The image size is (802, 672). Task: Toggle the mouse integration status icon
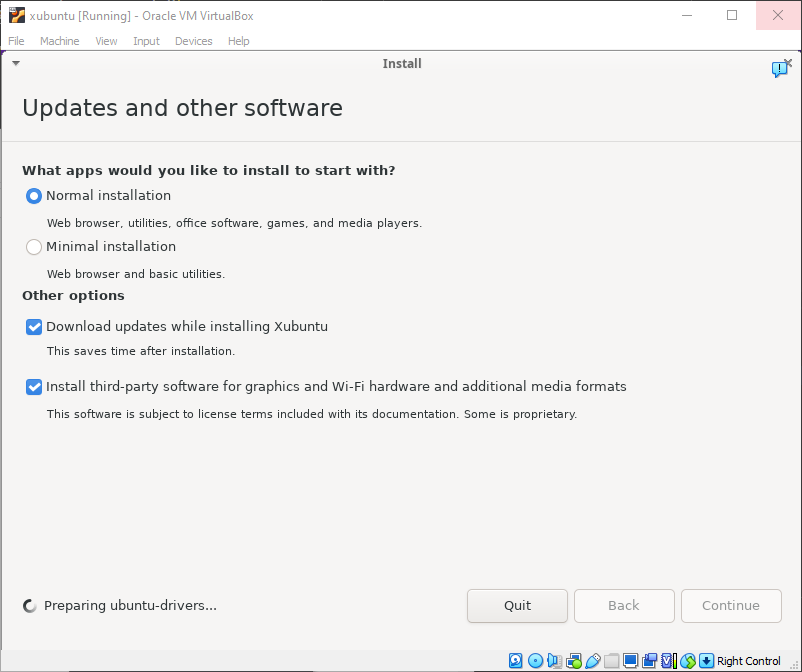688,661
